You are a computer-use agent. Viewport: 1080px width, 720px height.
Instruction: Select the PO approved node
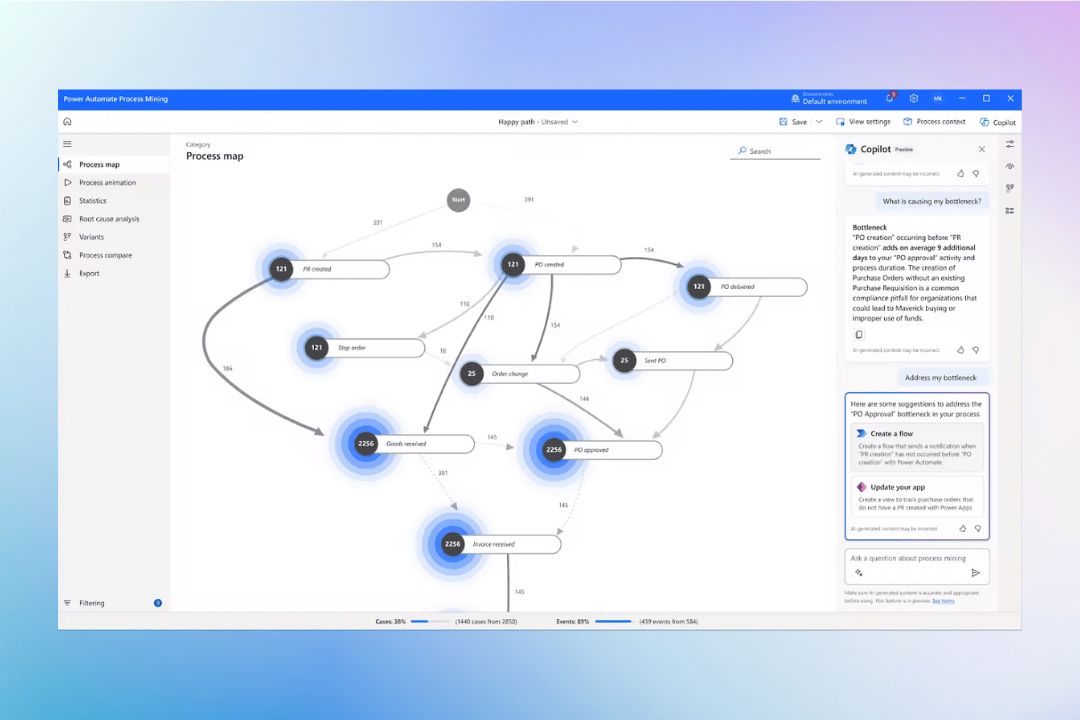[x=602, y=450]
